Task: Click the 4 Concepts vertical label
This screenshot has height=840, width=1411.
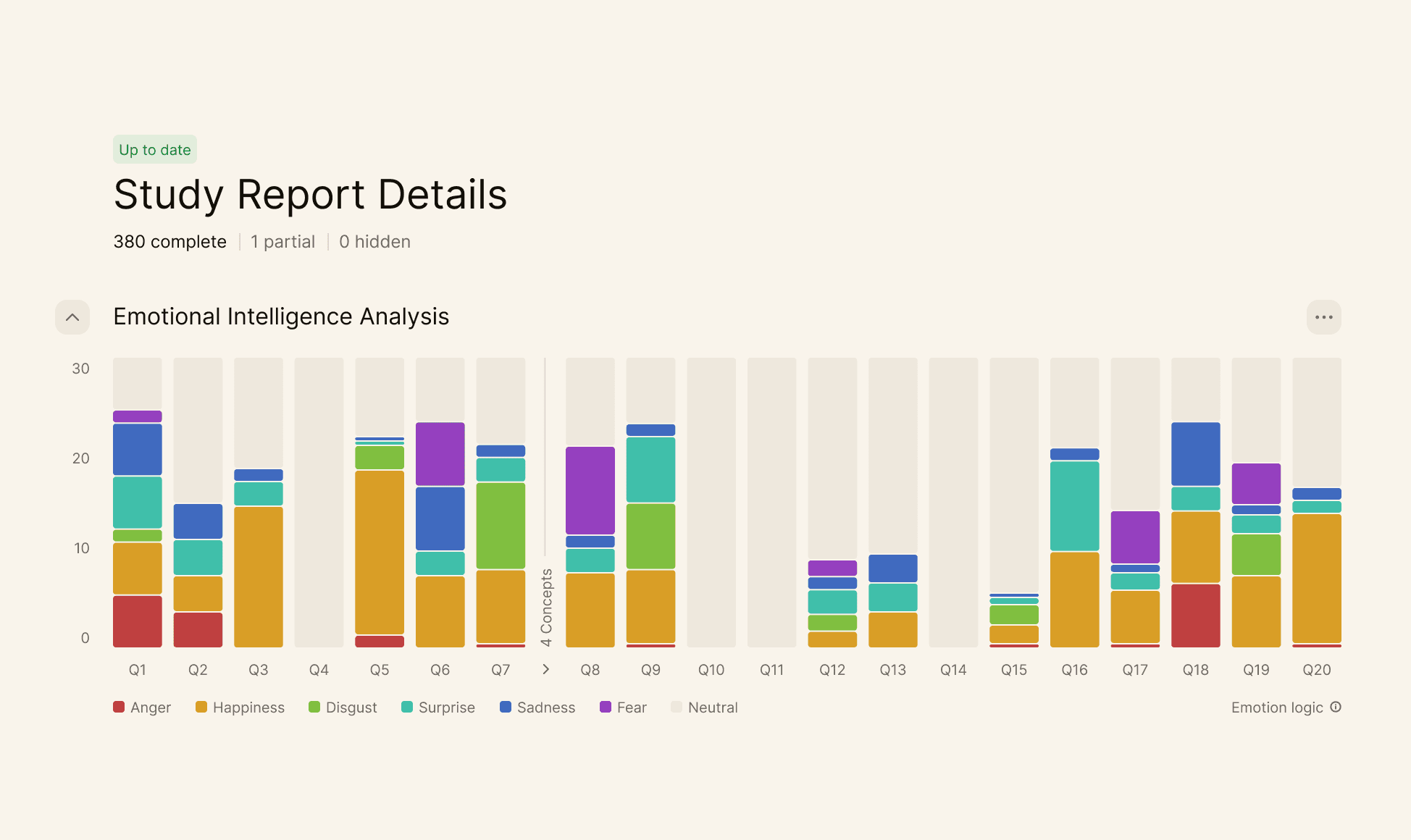Action: pos(546,607)
